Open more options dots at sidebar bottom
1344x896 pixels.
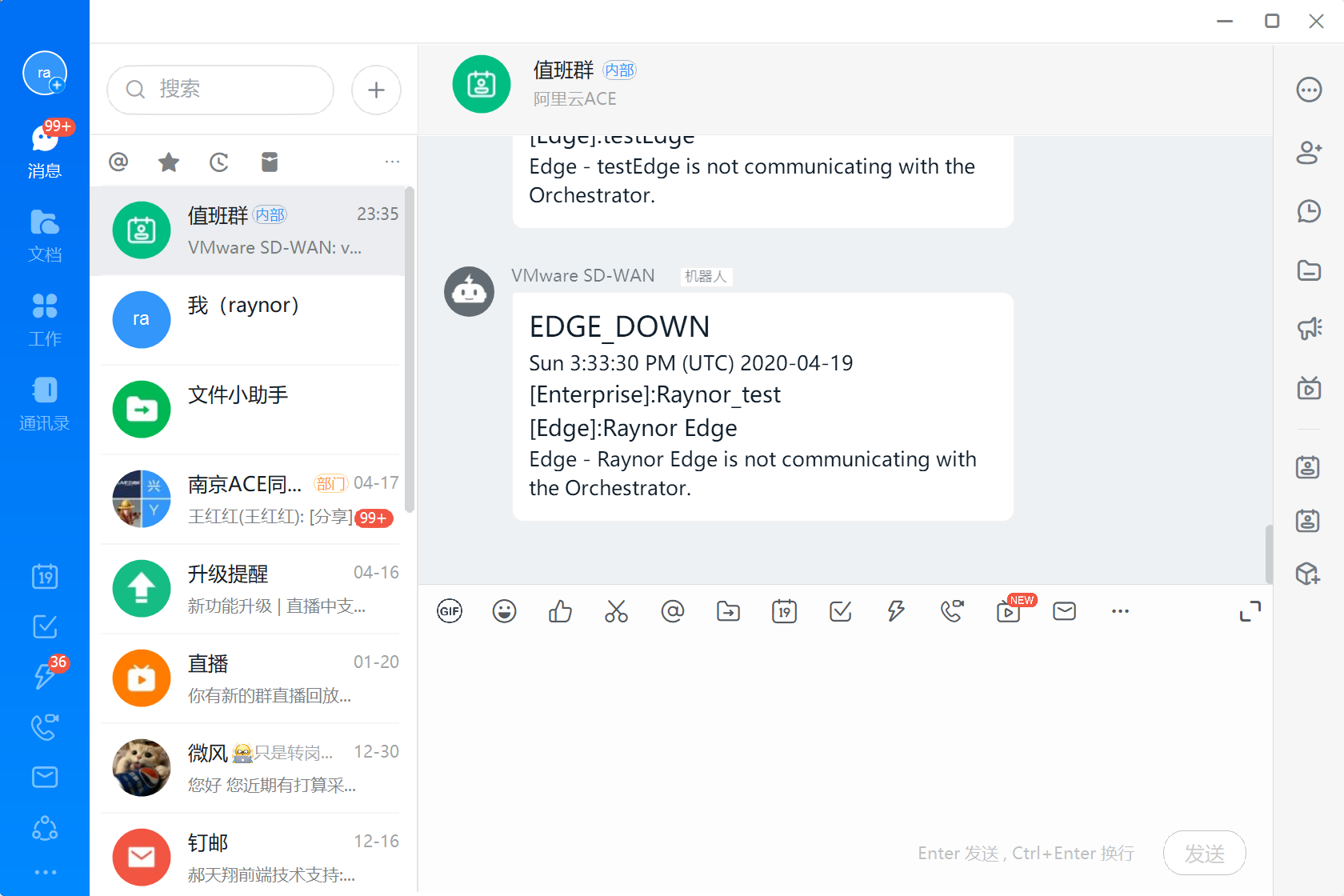click(45, 872)
